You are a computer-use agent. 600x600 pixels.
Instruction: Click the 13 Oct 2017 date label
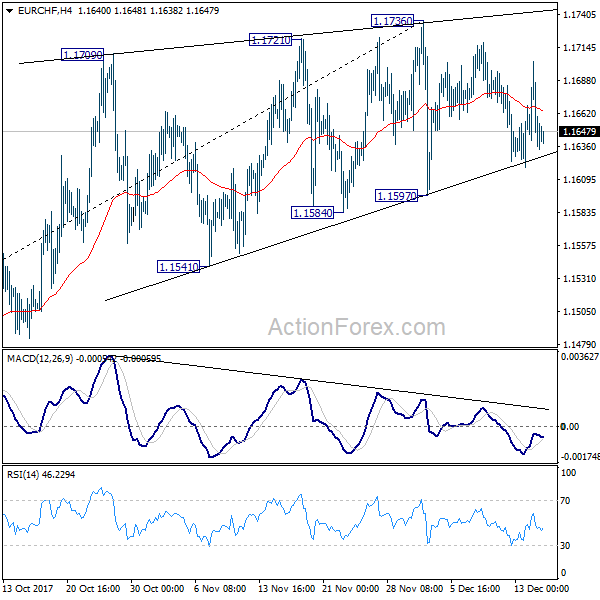tap(28, 588)
